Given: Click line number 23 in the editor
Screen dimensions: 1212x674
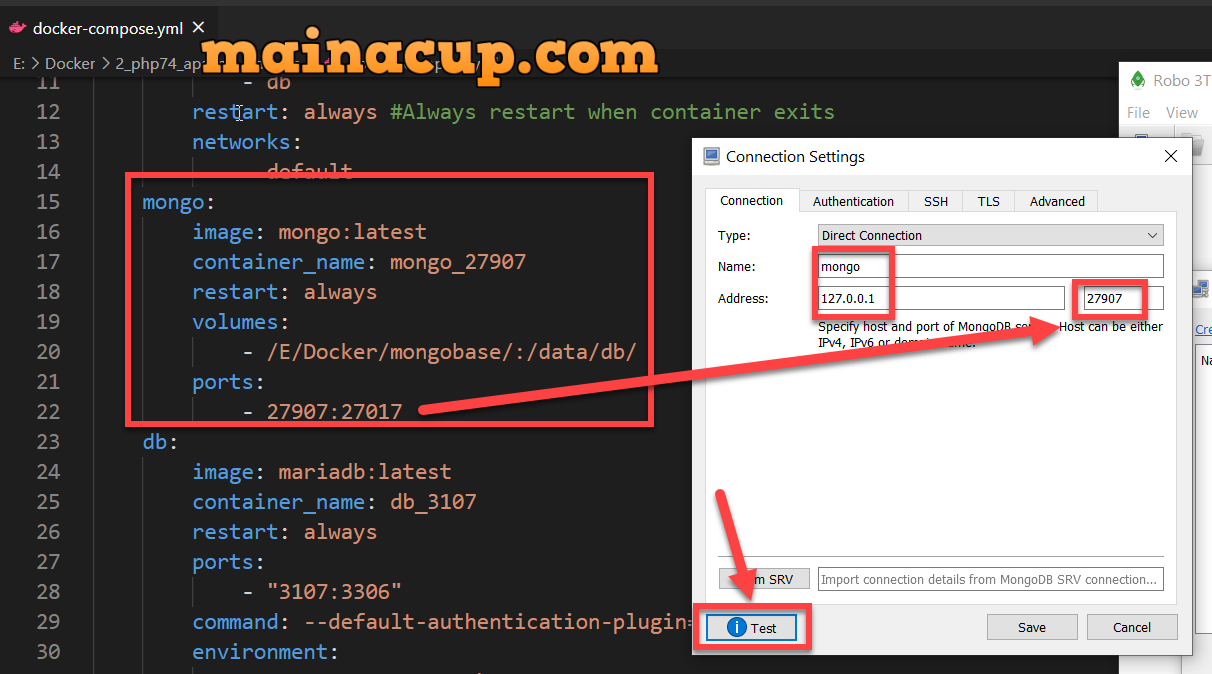Looking at the screenshot, I should 48,442.
